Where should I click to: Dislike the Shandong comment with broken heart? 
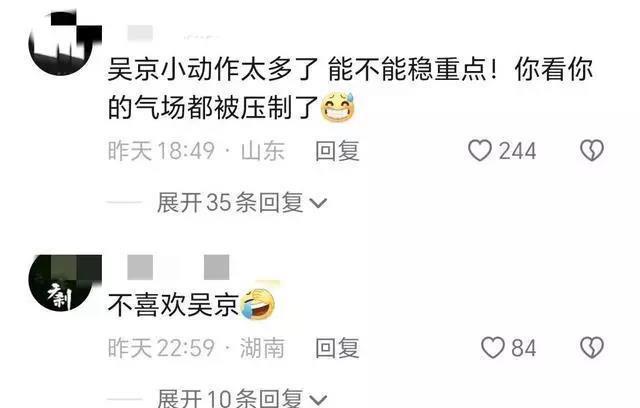pyautogui.click(x=592, y=151)
